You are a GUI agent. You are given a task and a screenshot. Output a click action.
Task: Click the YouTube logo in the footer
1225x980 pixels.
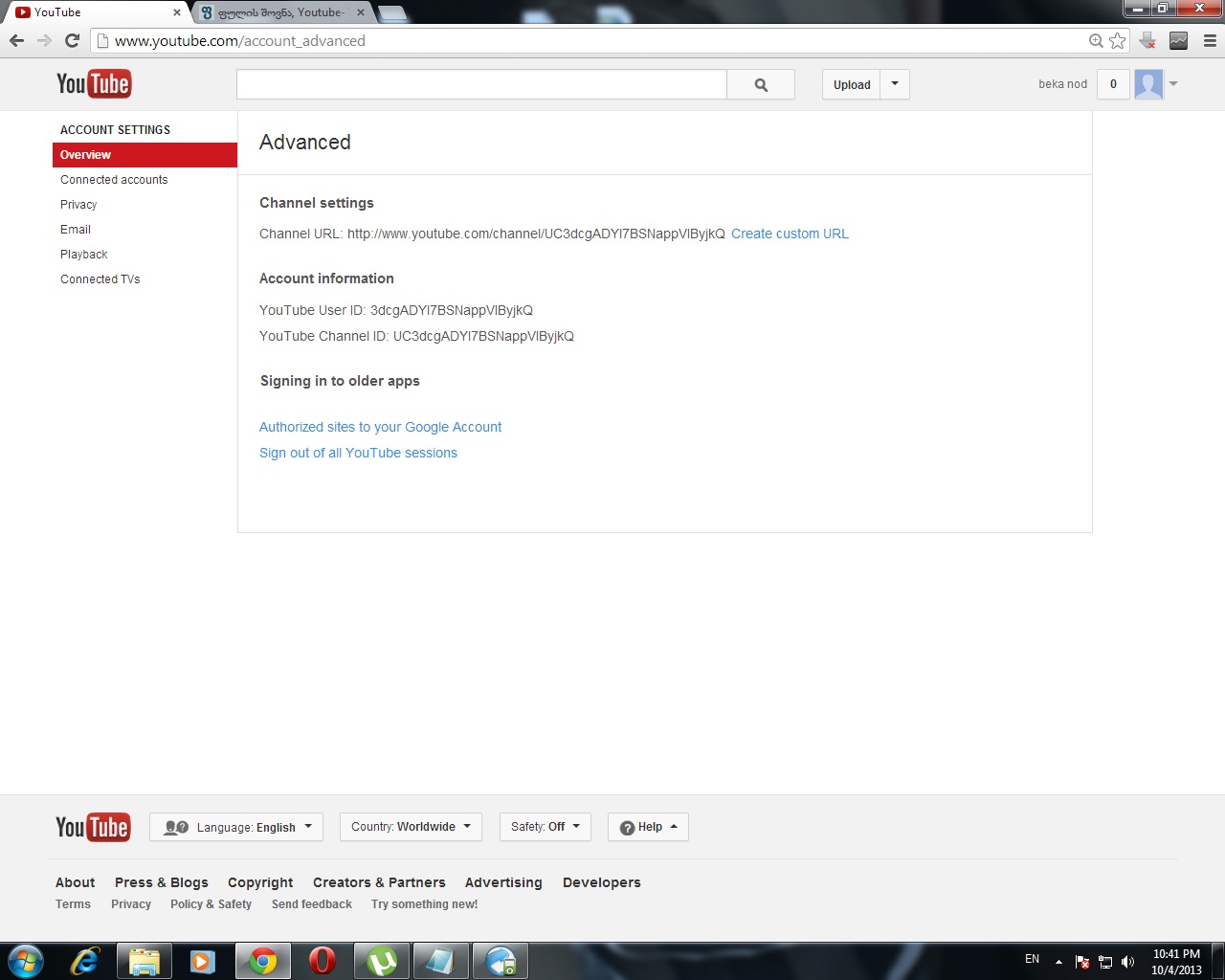click(x=93, y=827)
